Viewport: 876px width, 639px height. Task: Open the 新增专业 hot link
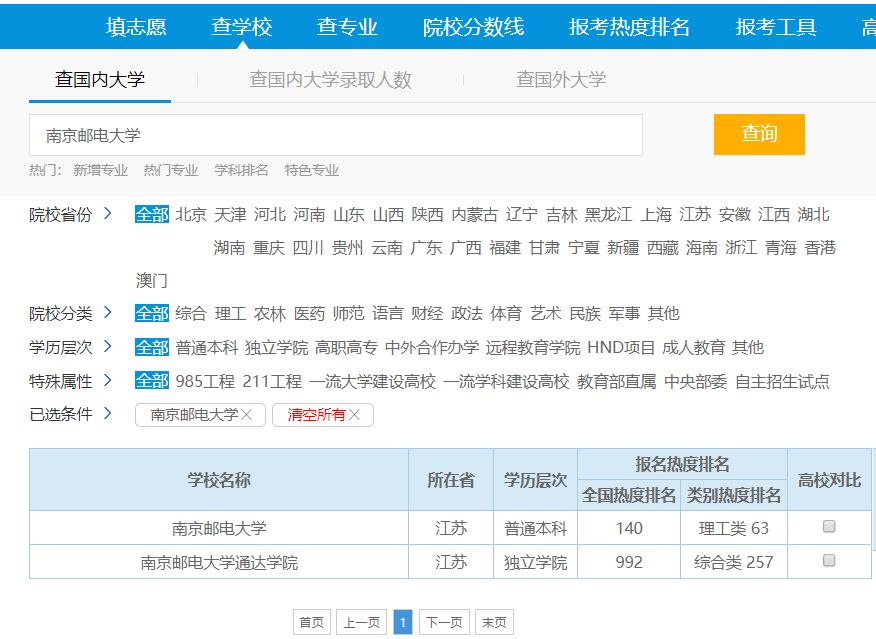point(101,170)
